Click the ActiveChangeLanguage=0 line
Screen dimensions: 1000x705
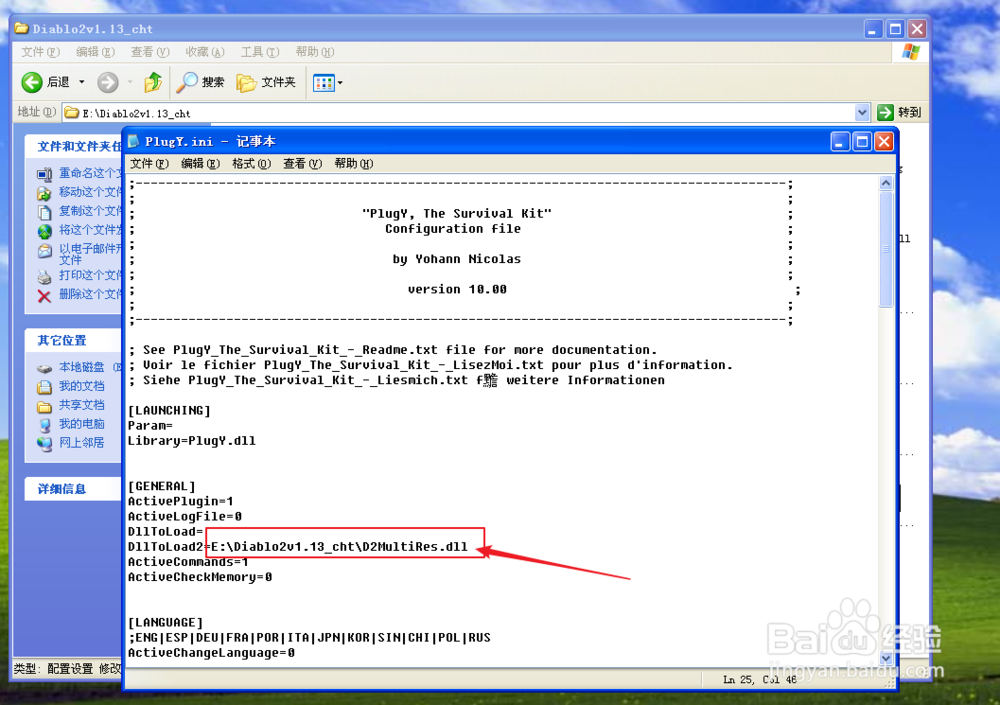click(211, 653)
